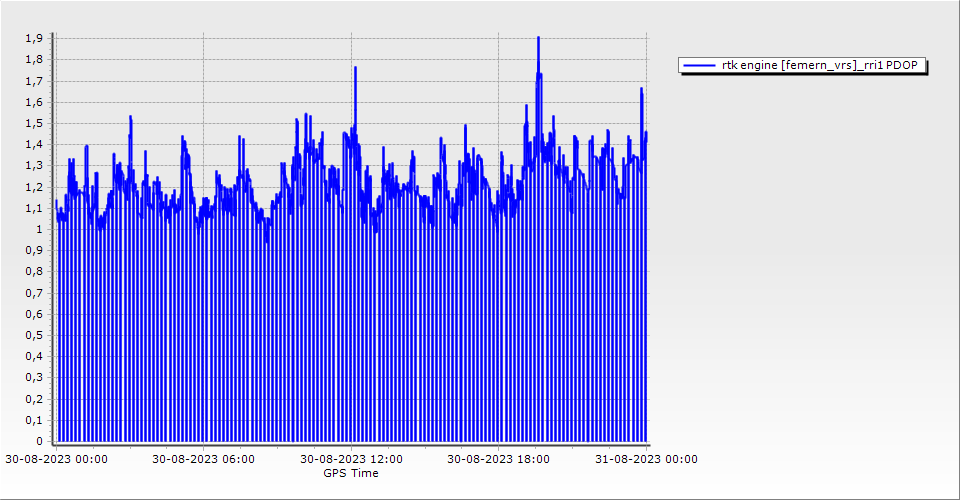Select the 0,5 value on the Y axis
Screen dimensions: 960x500
(34, 335)
